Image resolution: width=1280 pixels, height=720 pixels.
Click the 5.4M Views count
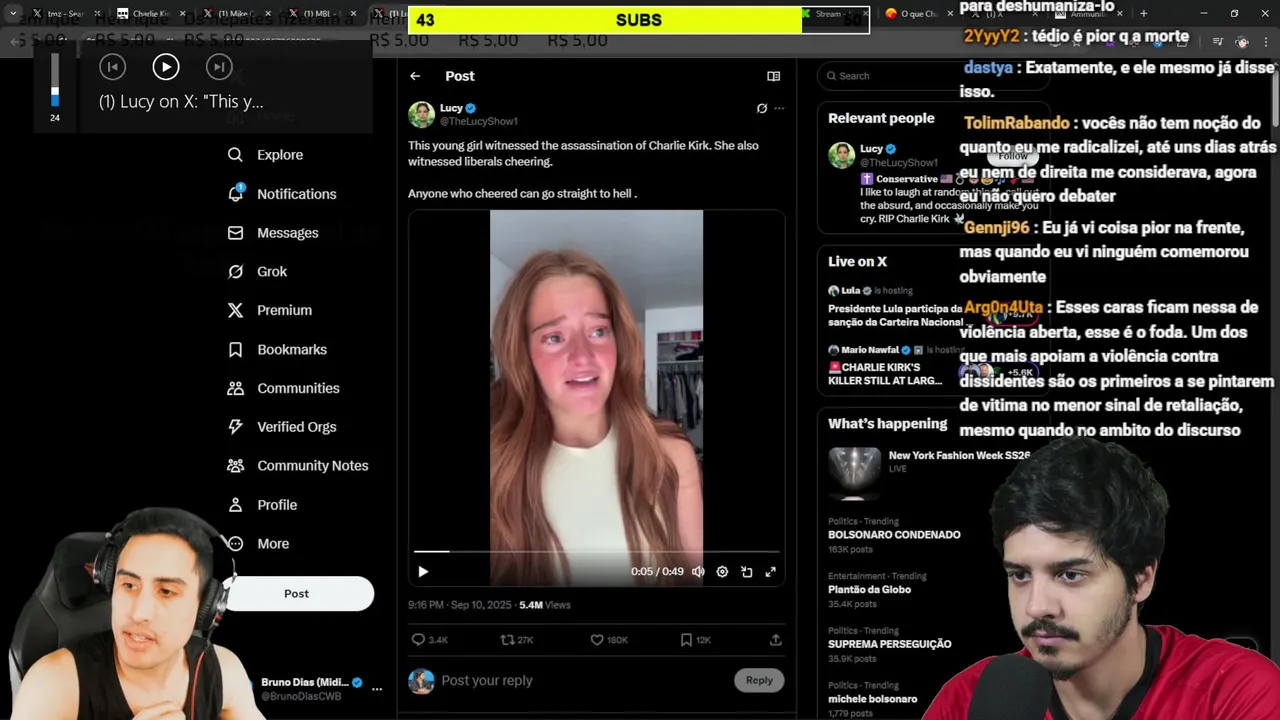click(x=544, y=605)
